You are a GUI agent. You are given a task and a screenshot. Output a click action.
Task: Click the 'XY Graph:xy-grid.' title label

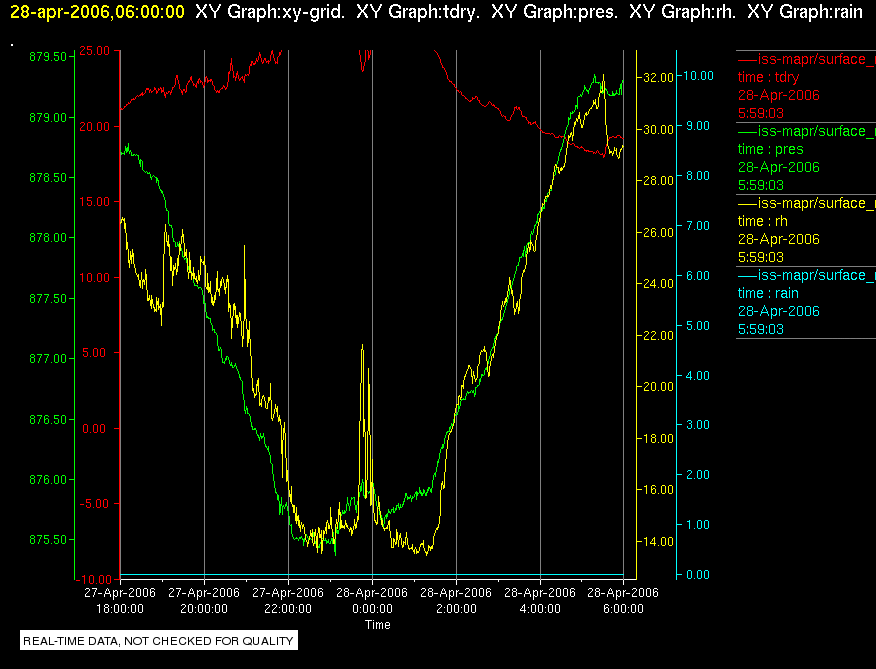point(270,12)
